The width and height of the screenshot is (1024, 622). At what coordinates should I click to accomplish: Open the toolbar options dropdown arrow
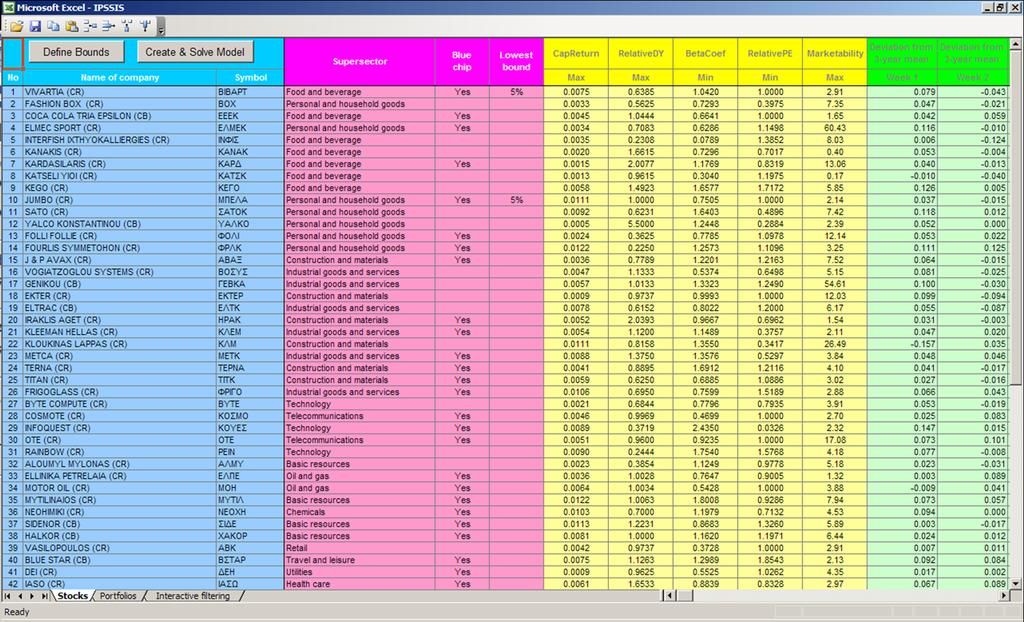[x=161, y=27]
